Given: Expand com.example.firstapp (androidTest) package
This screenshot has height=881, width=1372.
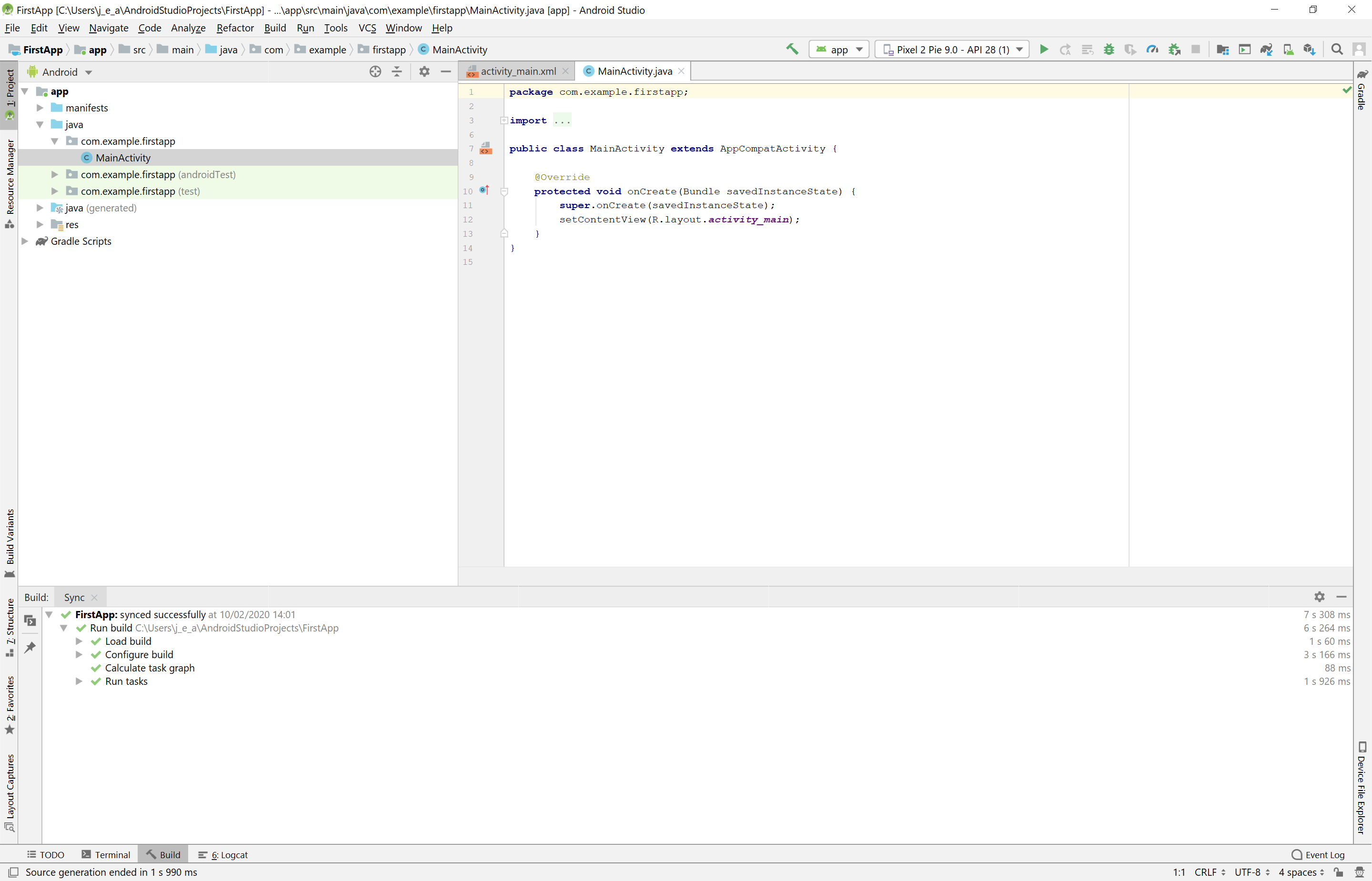Looking at the screenshot, I should click(54, 174).
